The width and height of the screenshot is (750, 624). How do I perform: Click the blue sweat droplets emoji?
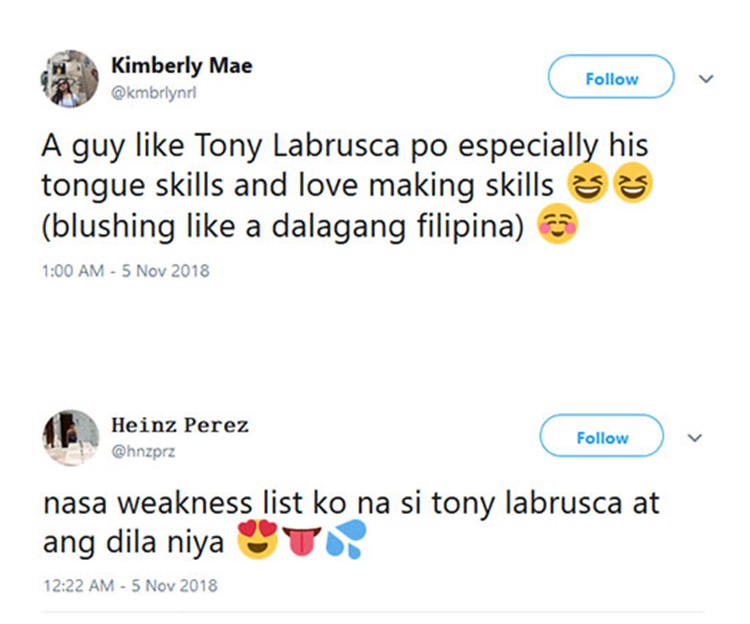(x=345, y=543)
